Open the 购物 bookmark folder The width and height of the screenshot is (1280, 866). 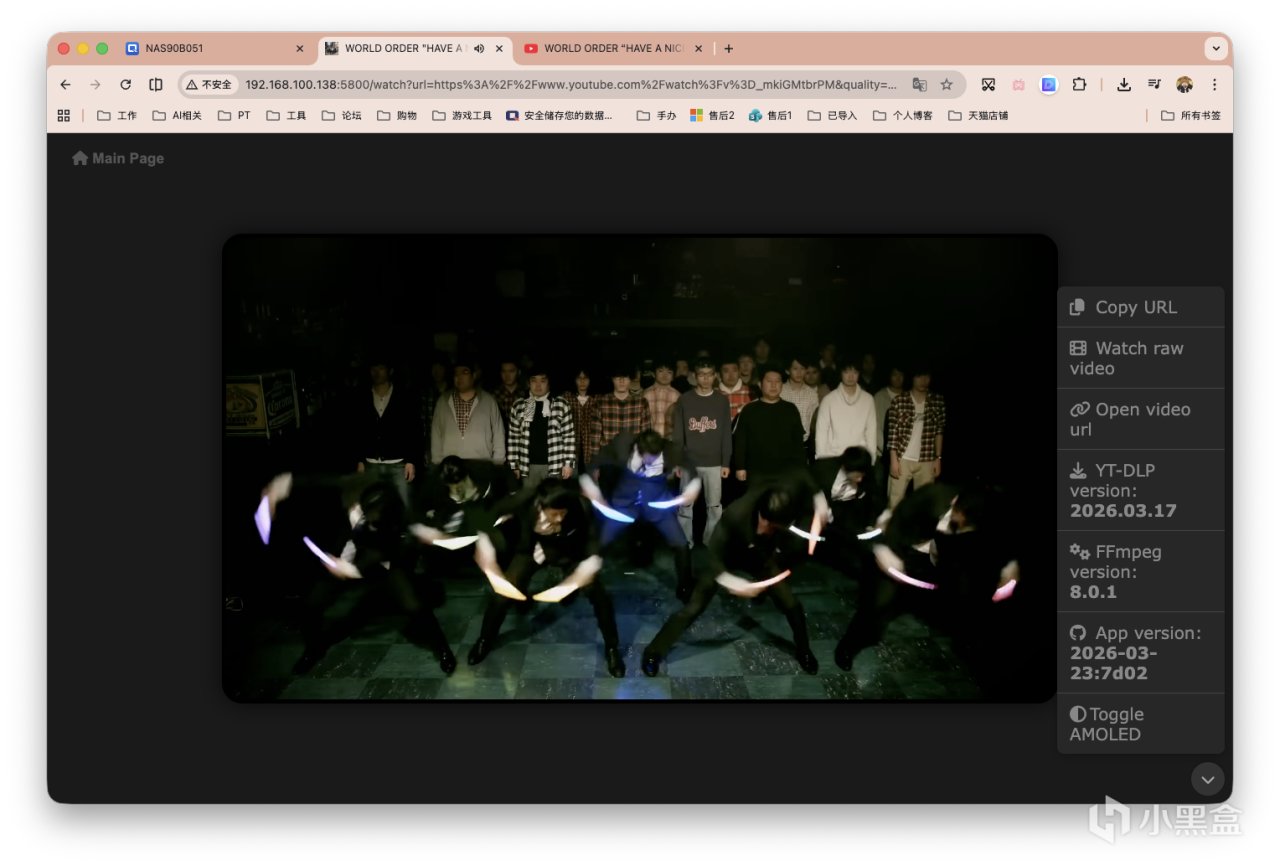[397, 115]
